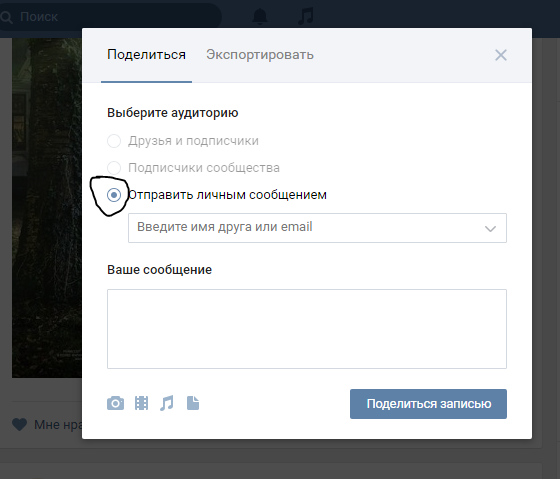Click the Поиск search field in the header
The height and width of the screenshot is (479, 560).
coord(111,17)
